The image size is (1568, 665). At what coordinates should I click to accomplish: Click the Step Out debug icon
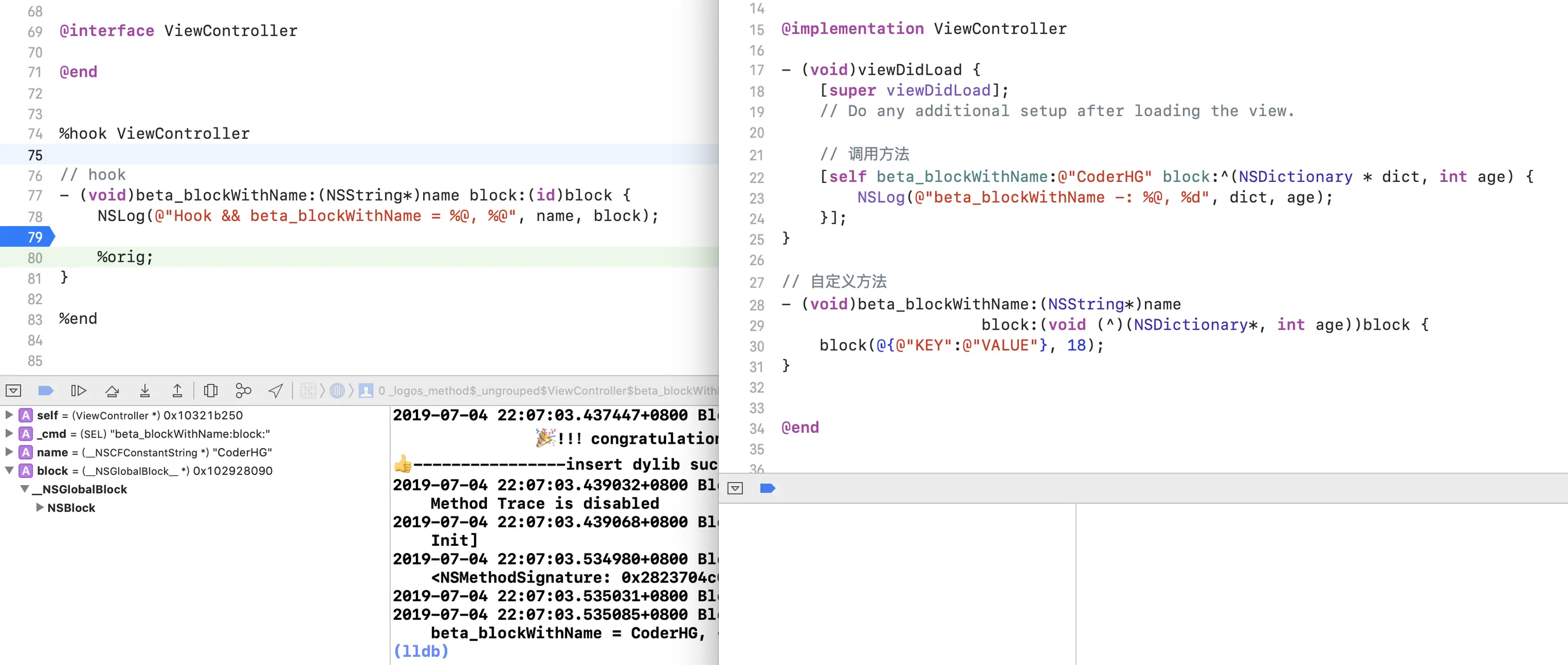pos(177,391)
